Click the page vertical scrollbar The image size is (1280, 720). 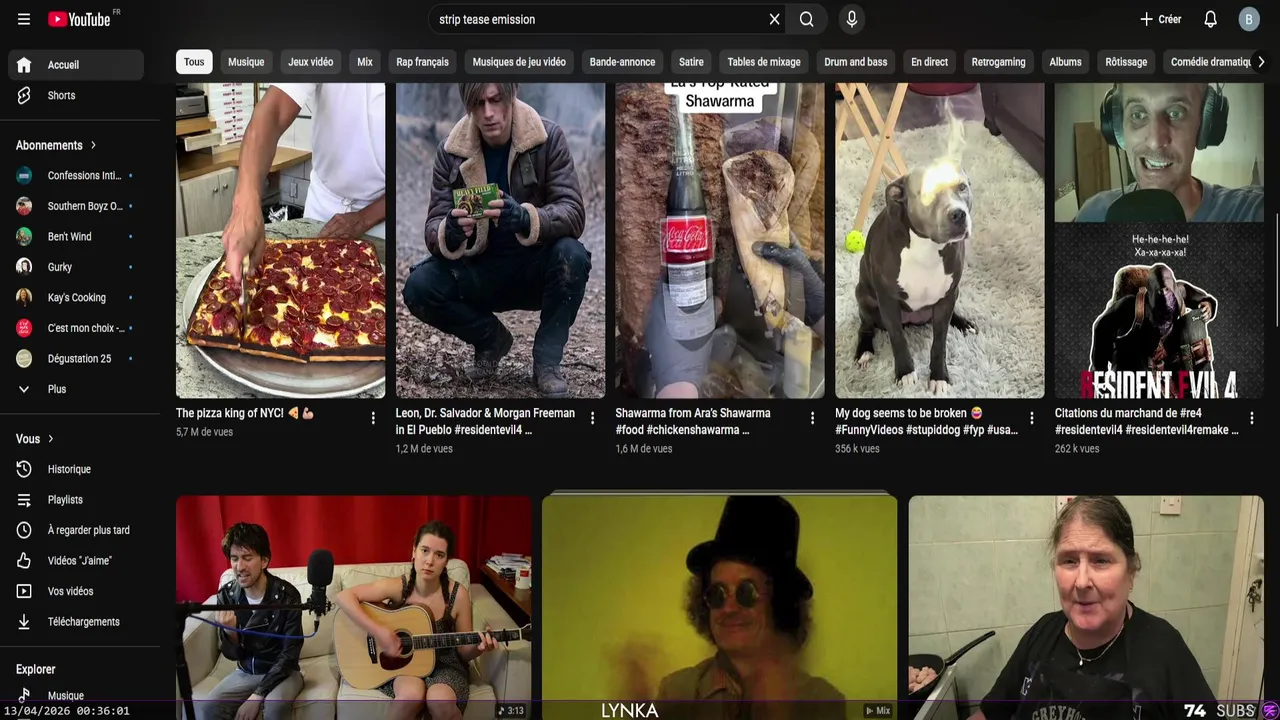pyautogui.click(x=1276, y=270)
